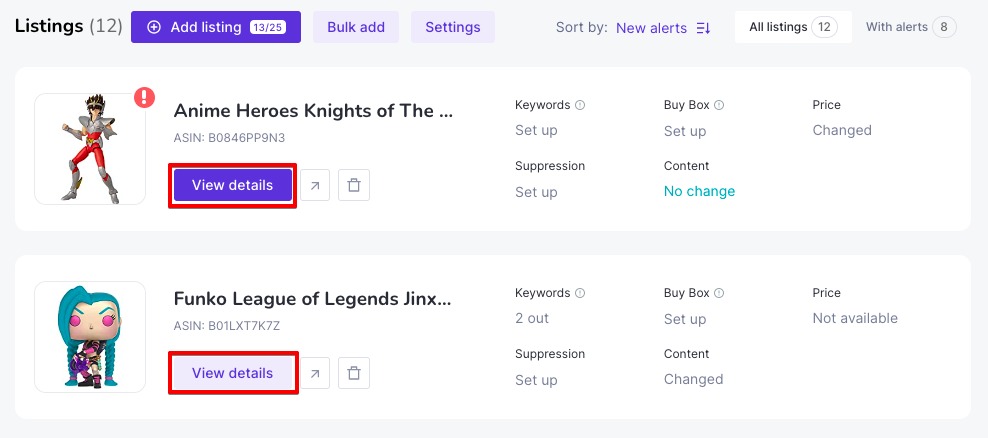Image resolution: width=988 pixels, height=438 pixels.
Task: Open the Funko Jinx product thumbnail
Action: (x=89, y=337)
